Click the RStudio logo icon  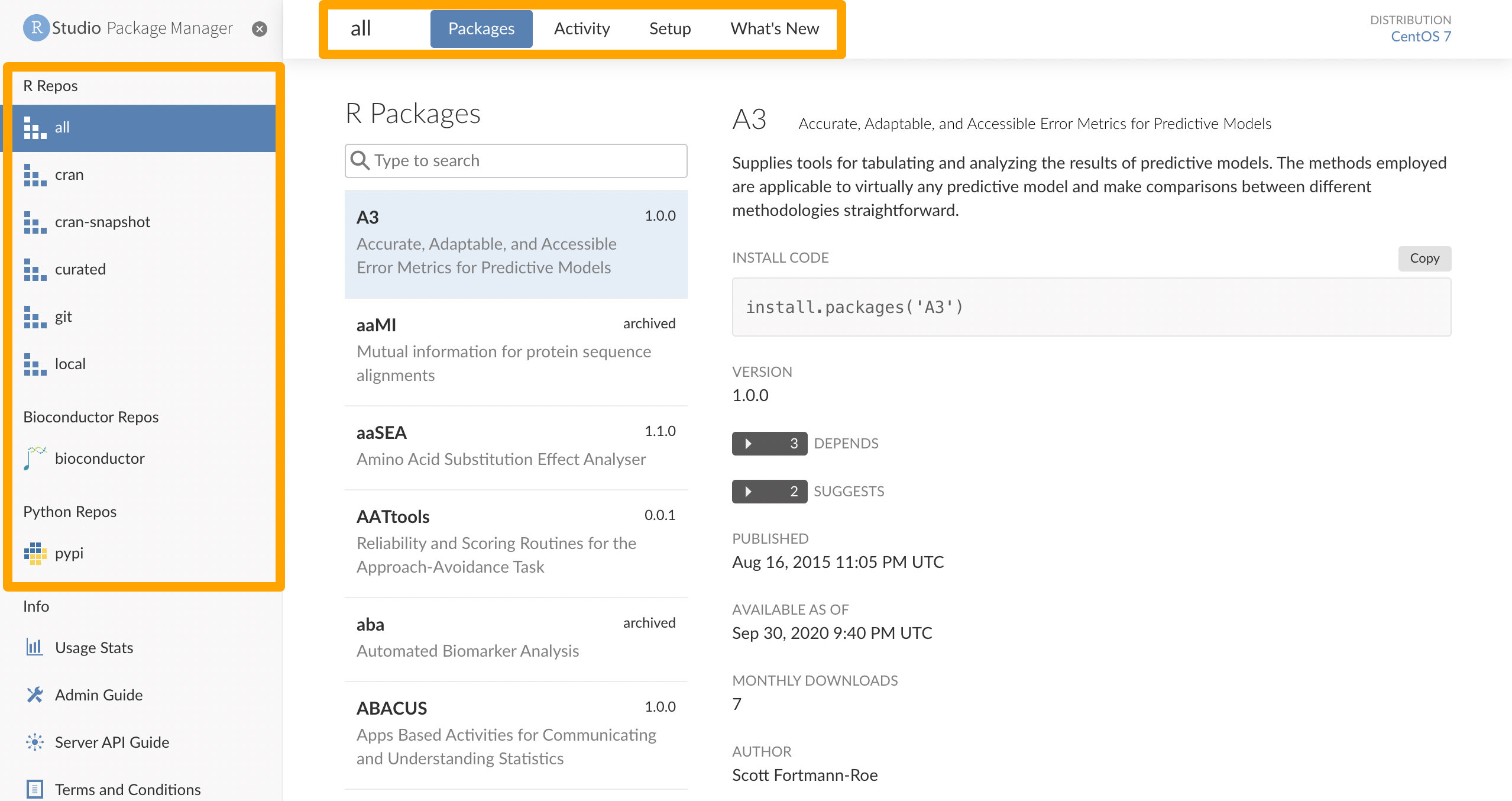36,28
